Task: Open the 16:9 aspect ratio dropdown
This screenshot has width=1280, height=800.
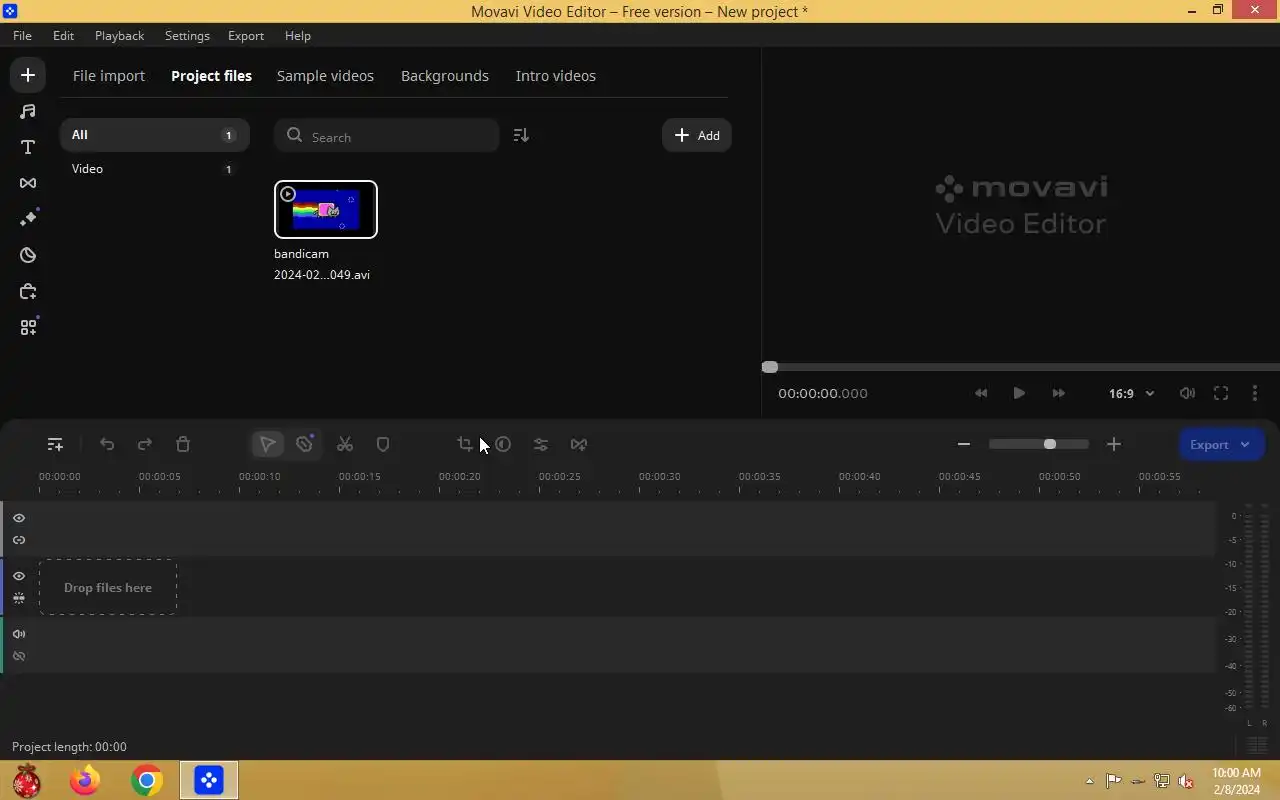Action: point(1131,393)
